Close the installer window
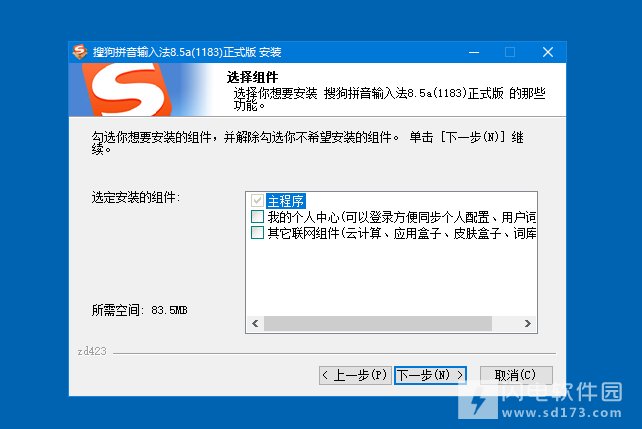This screenshot has width=642, height=429. pyautogui.click(x=548, y=52)
